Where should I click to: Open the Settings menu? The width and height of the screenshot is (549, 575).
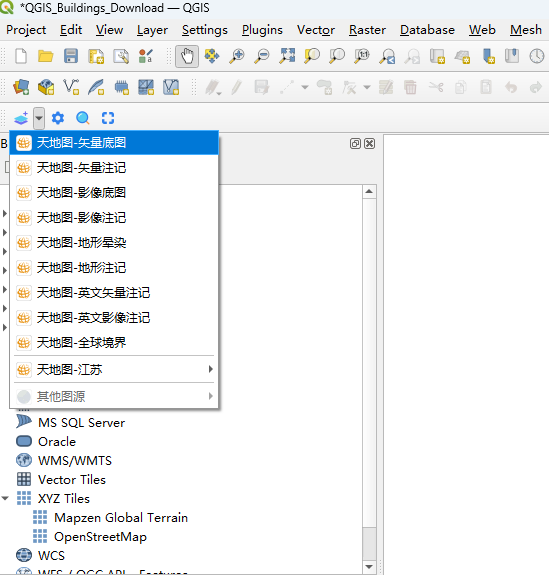205,30
